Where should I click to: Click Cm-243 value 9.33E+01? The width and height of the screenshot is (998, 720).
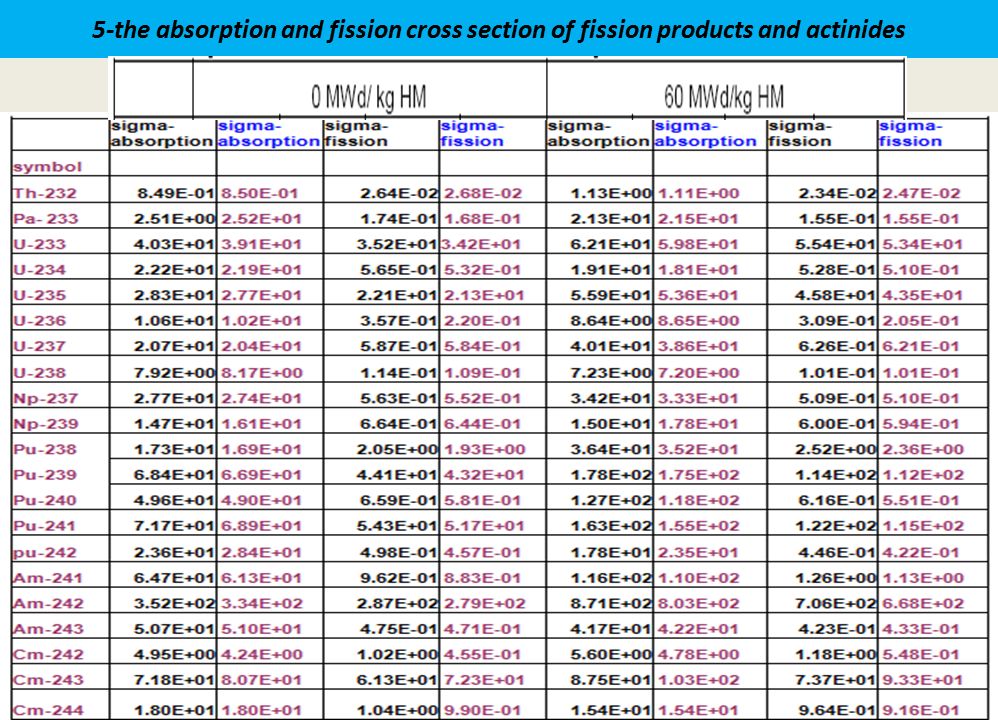(x=923, y=680)
